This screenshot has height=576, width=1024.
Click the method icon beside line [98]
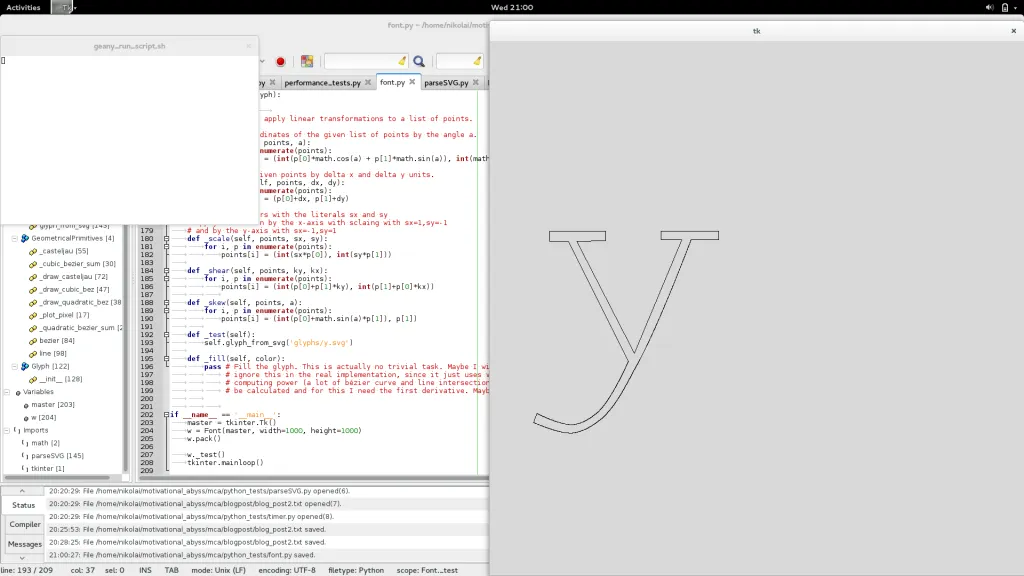click(33, 354)
